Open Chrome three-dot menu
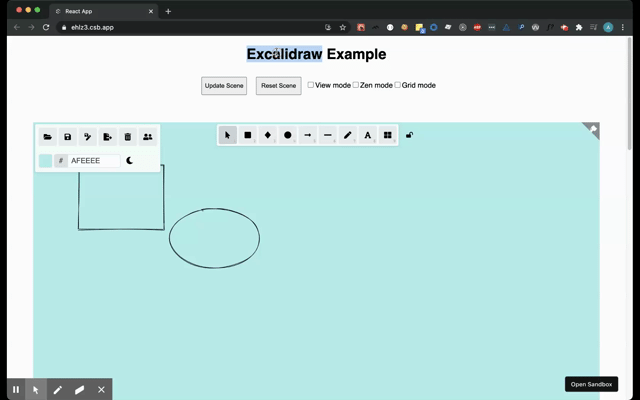This screenshot has width=640, height=400. pyautogui.click(x=622, y=27)
